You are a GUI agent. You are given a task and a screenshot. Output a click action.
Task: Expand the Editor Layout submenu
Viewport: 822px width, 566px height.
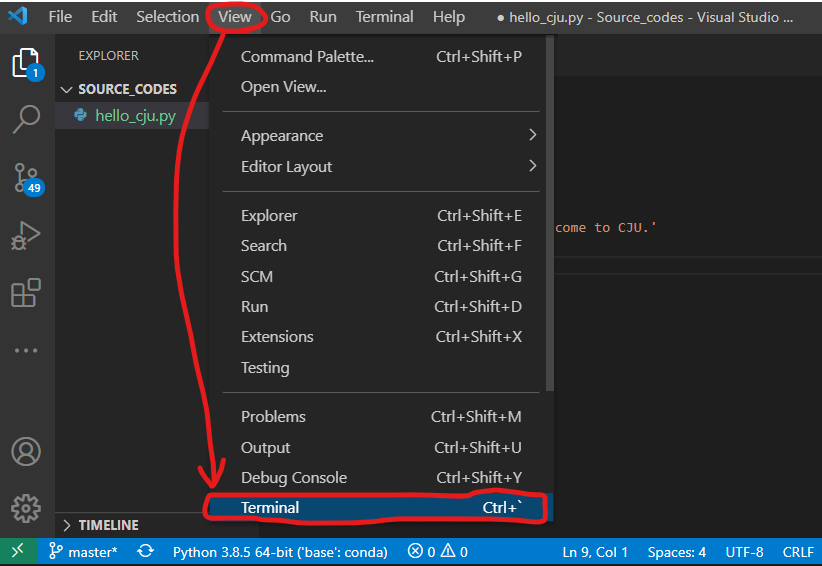[x=381, y=167]
